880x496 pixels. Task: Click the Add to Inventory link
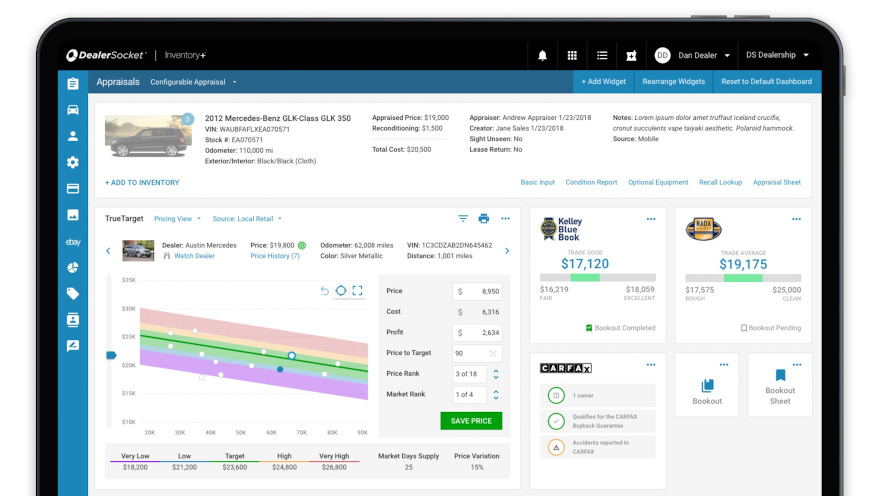coord(142,183)
